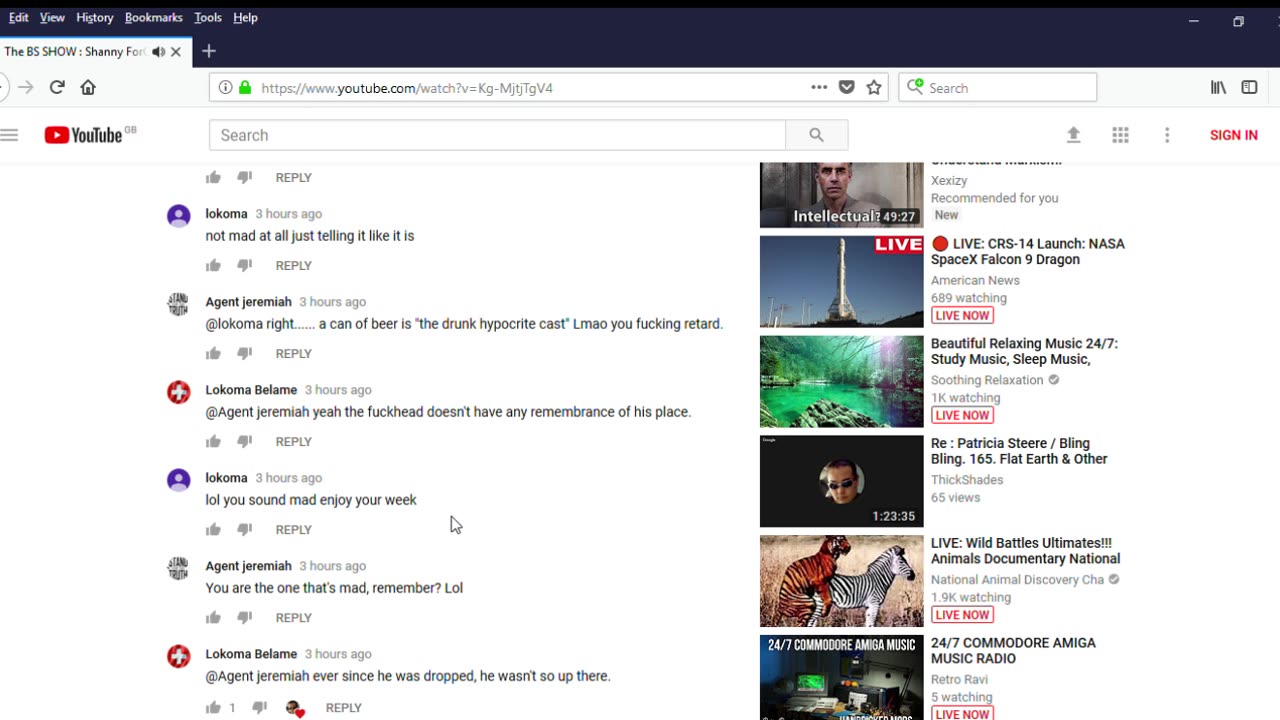The width and height of the screenshot is (1280, 720).
Task: Open the Tools menu
Action: pos(208,17)
